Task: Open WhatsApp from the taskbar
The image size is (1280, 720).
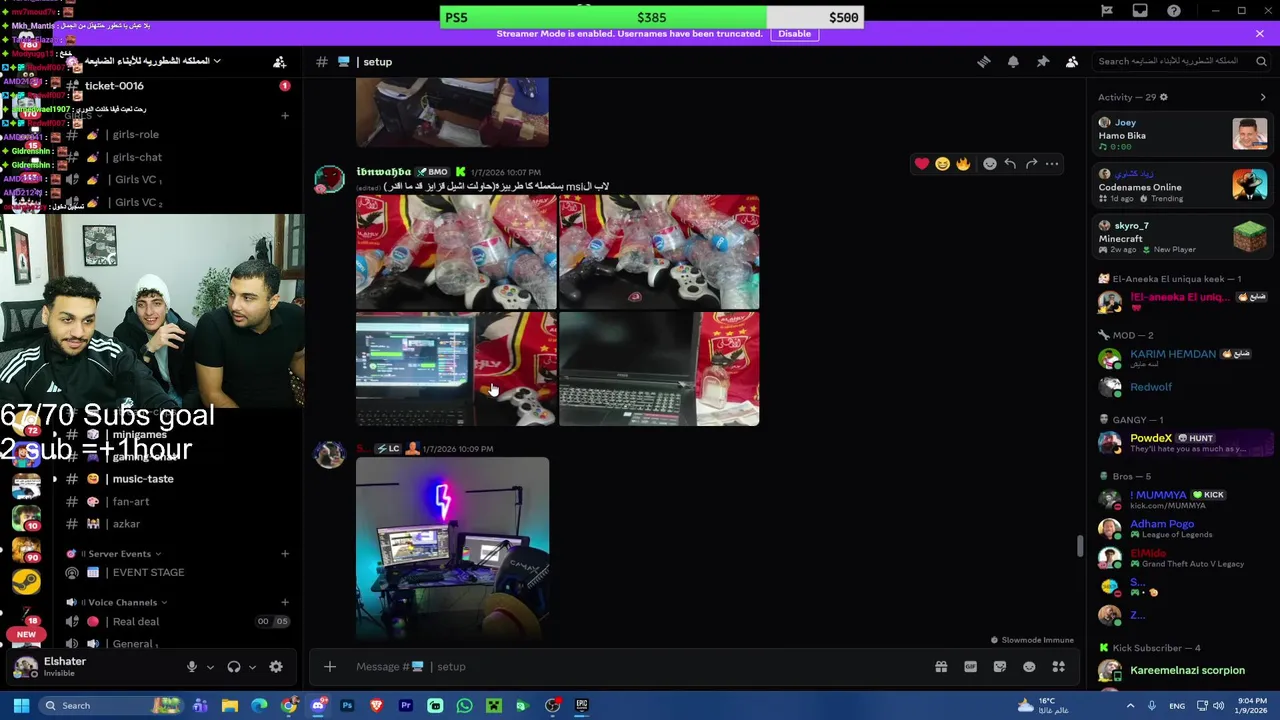Action: [464, 706]
